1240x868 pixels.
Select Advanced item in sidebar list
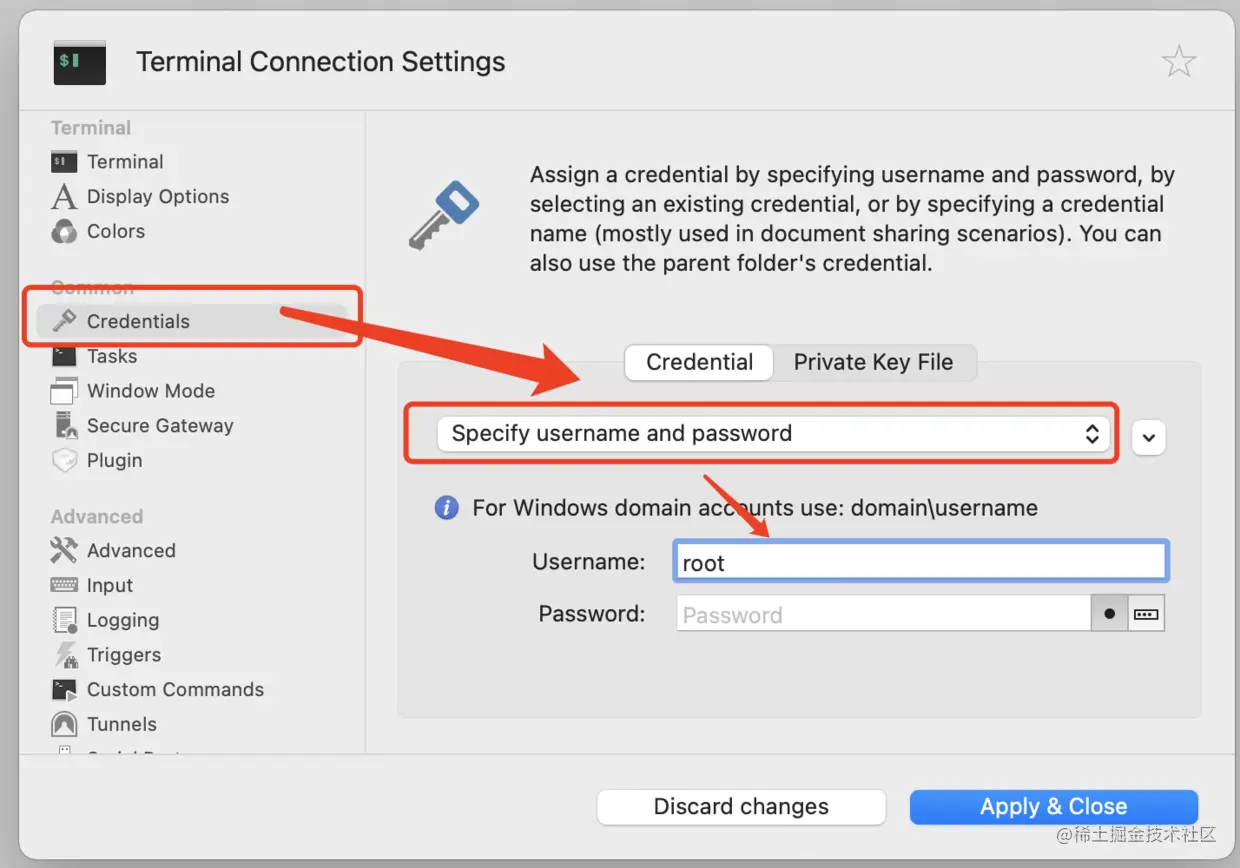pyautogui.click(x=131, y=551)
